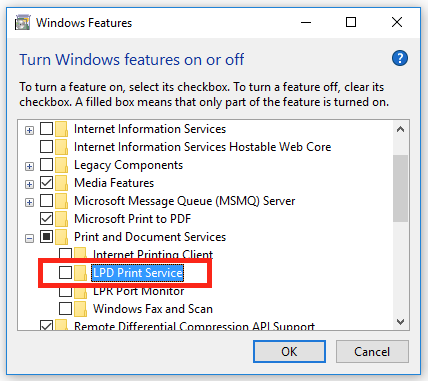Click the Microsoft Print to PDF folder icon
This screenshot has width=428, height=381.
61,219
